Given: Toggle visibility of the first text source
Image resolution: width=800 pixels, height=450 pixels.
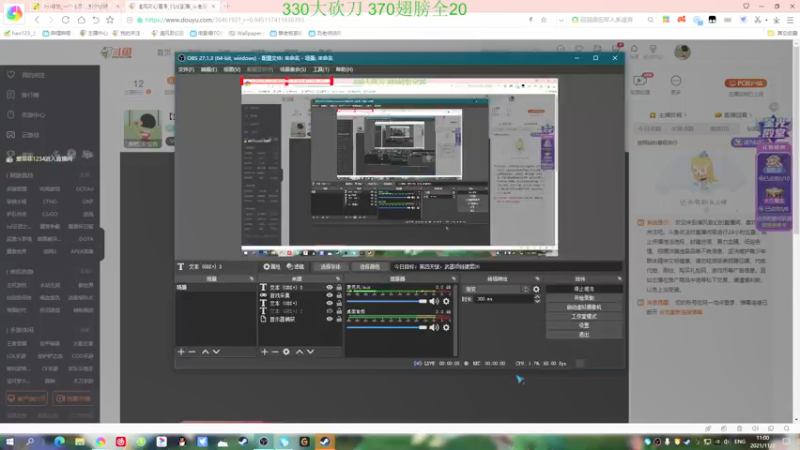Looking at the screenshot, I should point(330,287).
